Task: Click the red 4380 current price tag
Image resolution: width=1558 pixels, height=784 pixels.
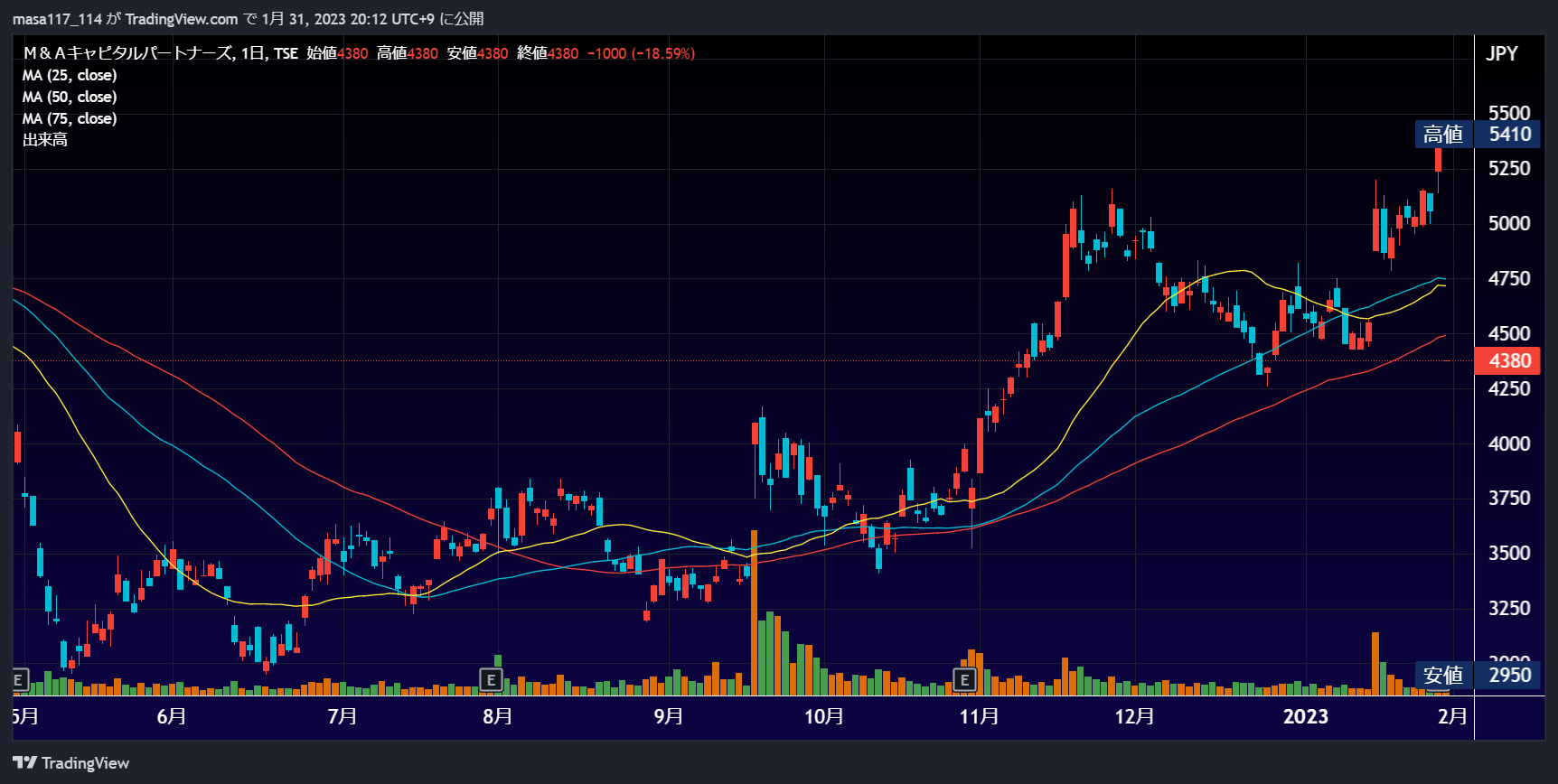Action: click(1509, 360)
